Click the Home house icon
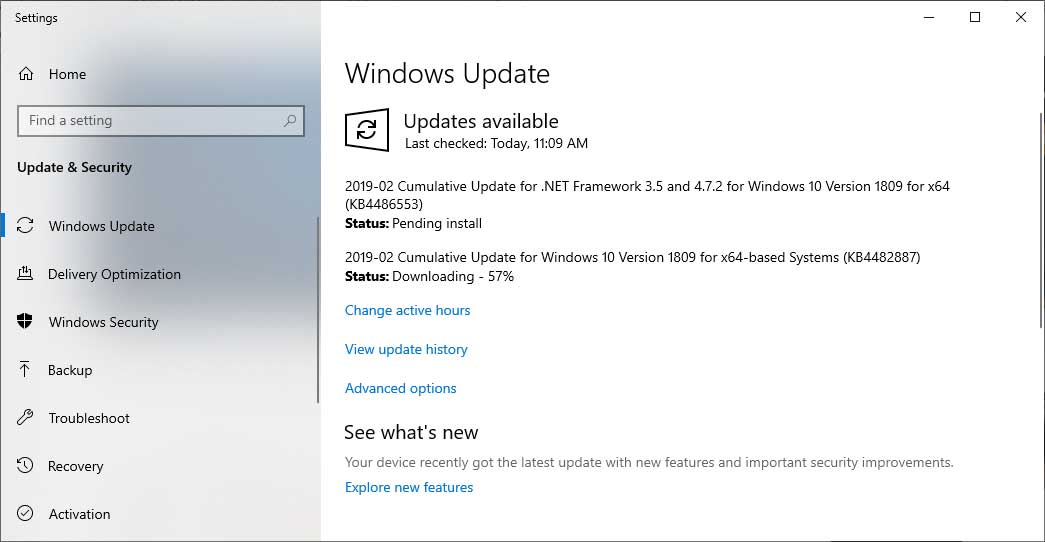 [26, 74]
